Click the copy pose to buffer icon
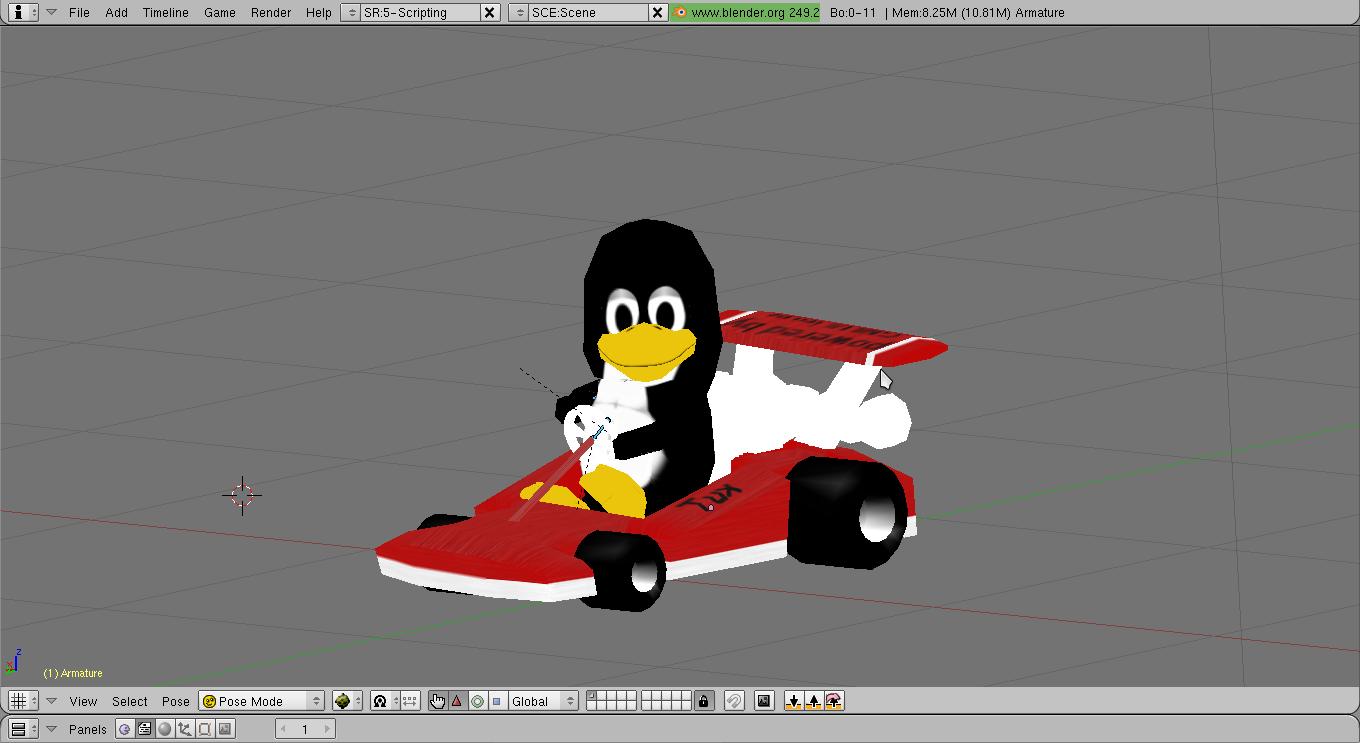Image resolution: width=1360 pixels, height=743 pixels. tap(794, 701)
